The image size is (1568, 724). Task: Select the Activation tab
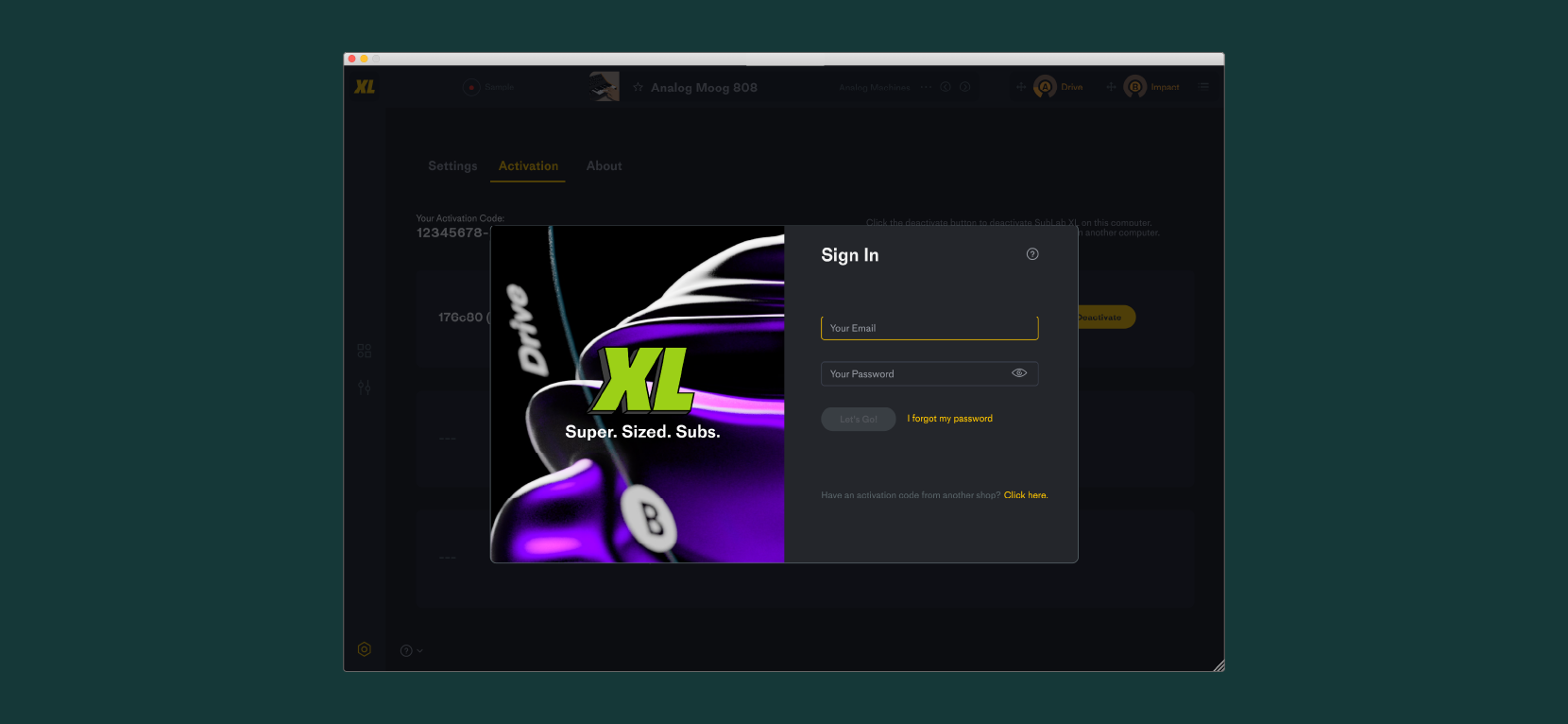[528, 166]
